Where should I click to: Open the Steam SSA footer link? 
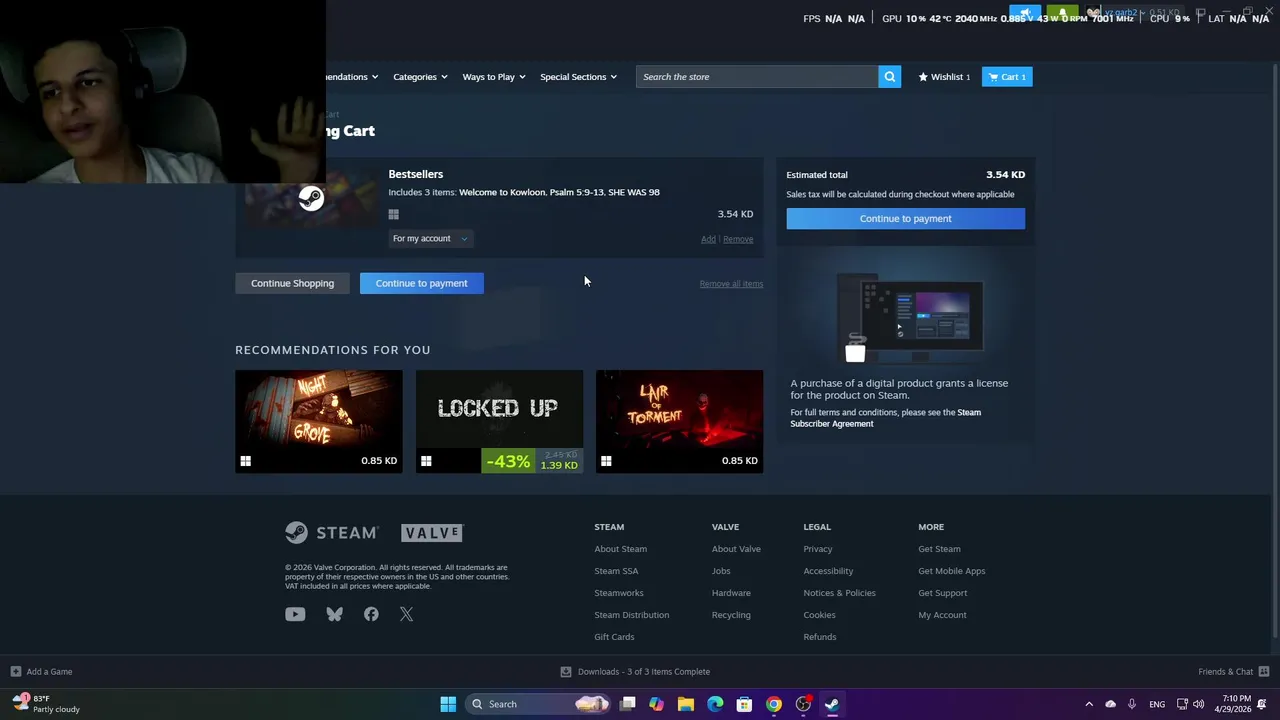(616, 571)
